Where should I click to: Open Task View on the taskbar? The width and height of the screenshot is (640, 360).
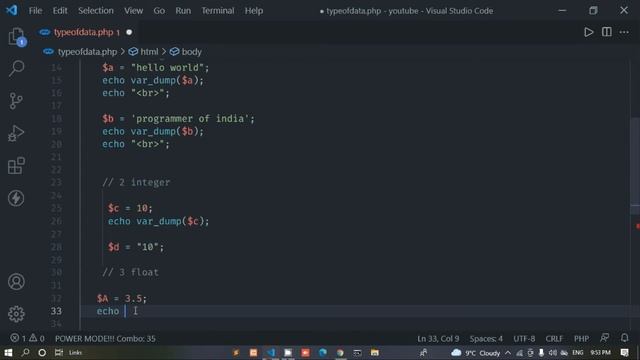59,352
